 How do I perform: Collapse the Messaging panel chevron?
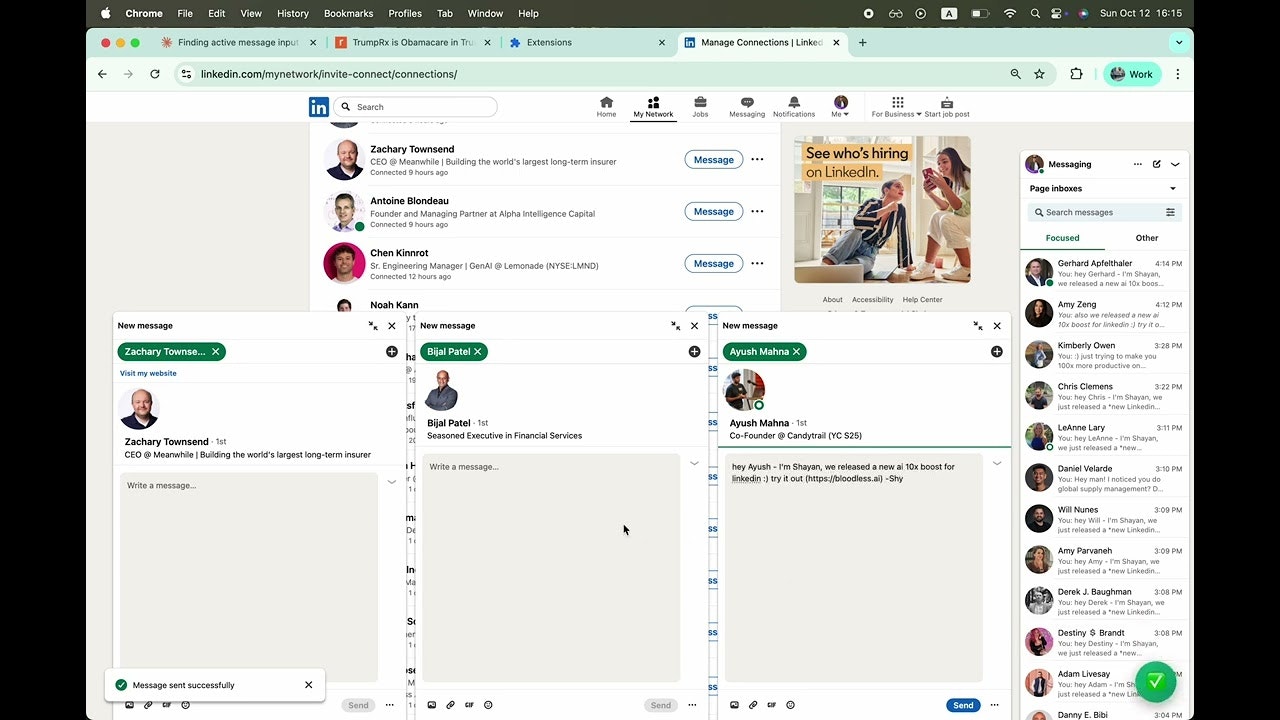tap(1176, 164)
